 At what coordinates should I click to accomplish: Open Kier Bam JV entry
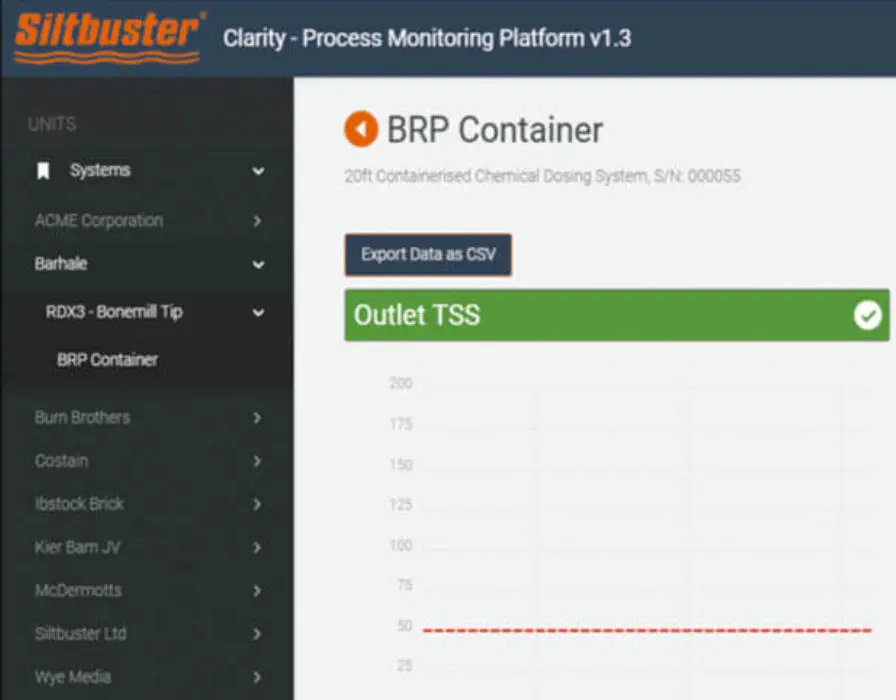pos(77,547)
